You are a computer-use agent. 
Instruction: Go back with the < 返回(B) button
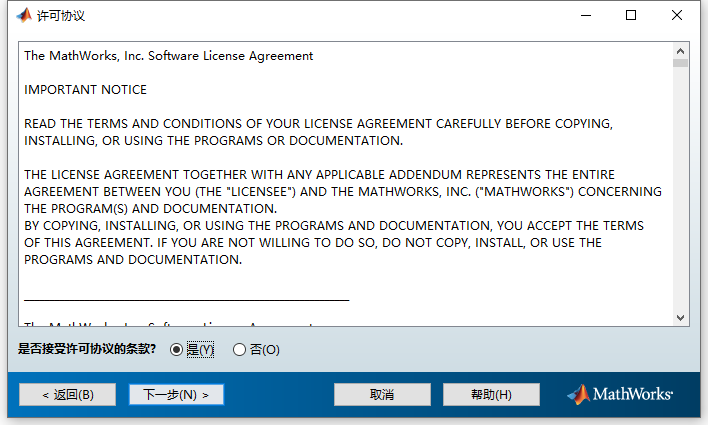[x=68, y=395]
